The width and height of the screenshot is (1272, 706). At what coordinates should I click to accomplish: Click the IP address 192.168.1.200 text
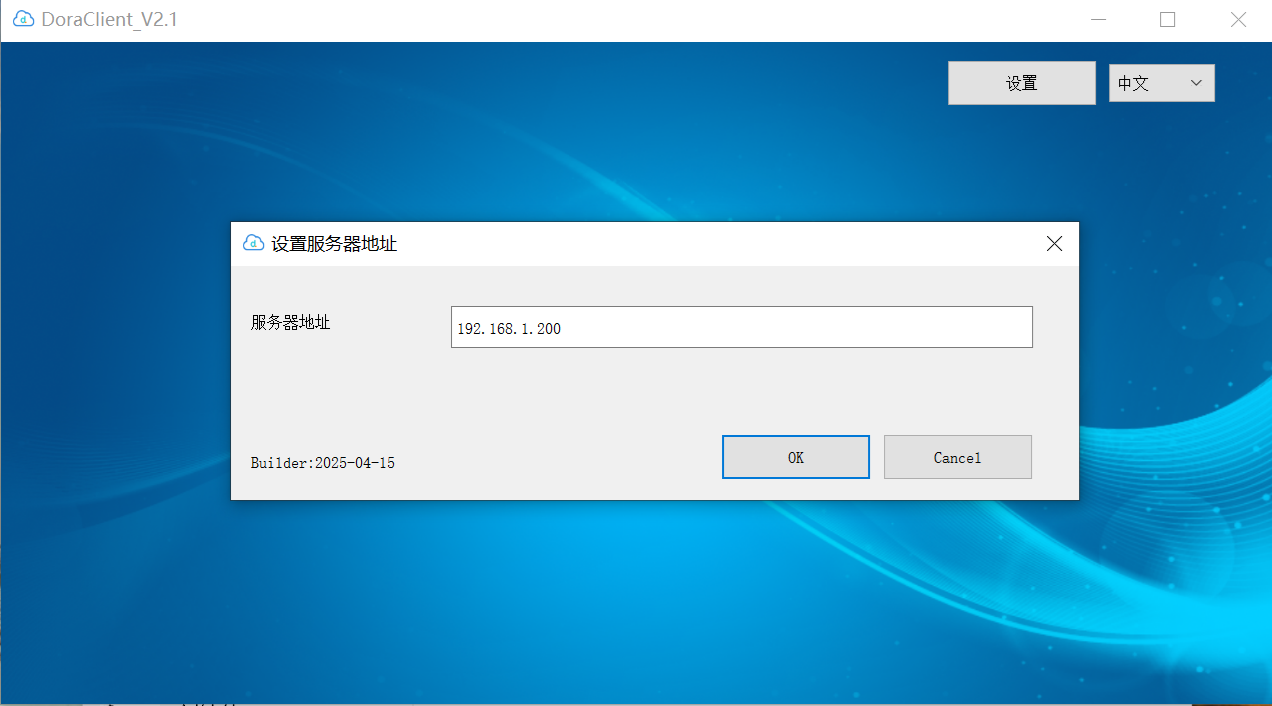[x=509, y=328]
